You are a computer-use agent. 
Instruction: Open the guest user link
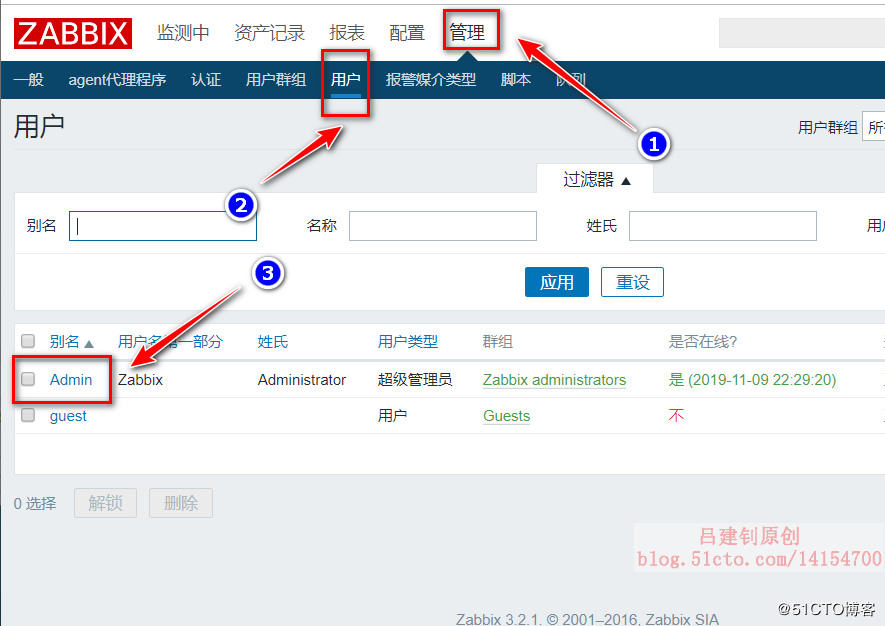pos(68,416)
